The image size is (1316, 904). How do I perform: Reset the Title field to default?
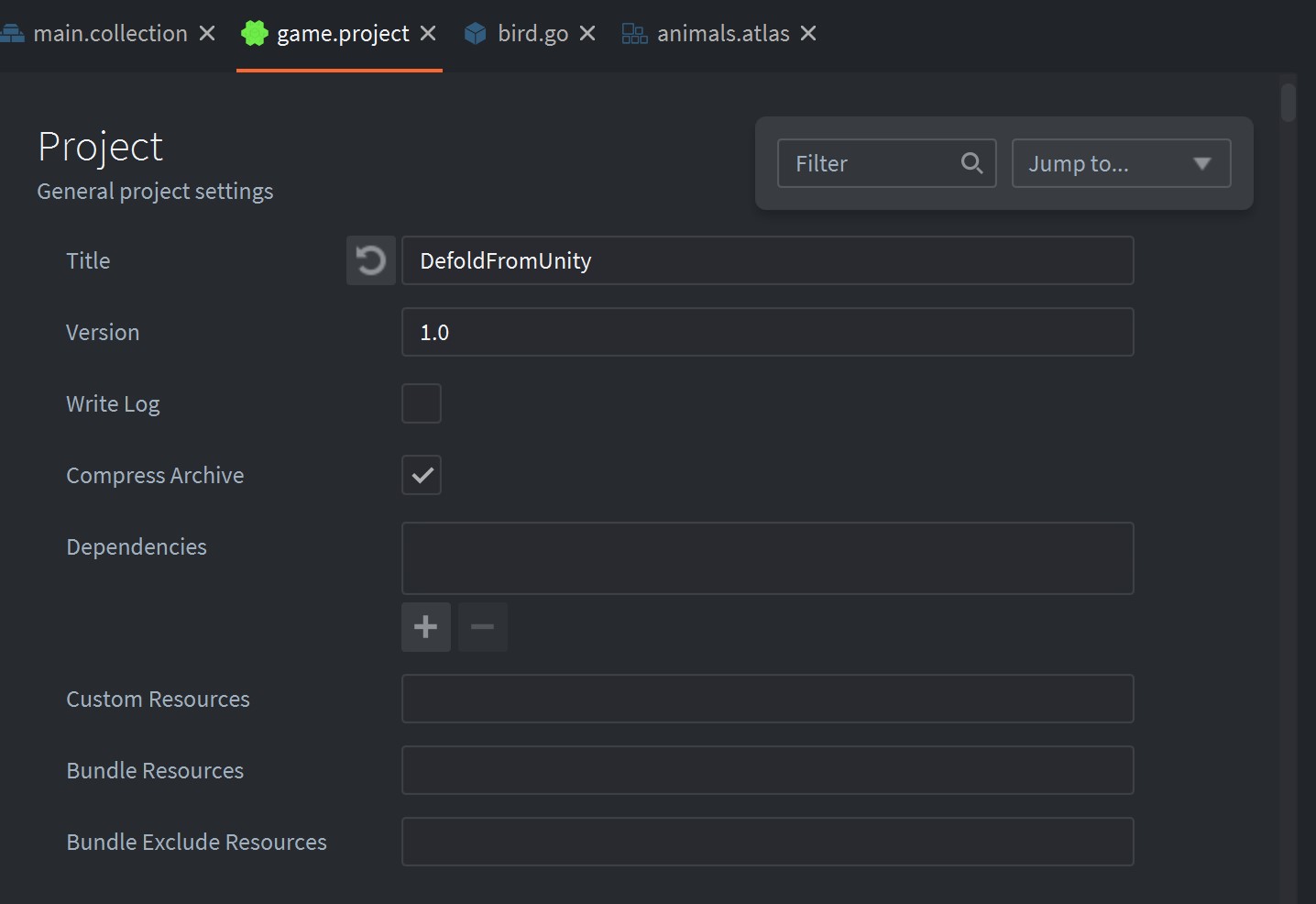pyautogui.click(x=370, y=261)
